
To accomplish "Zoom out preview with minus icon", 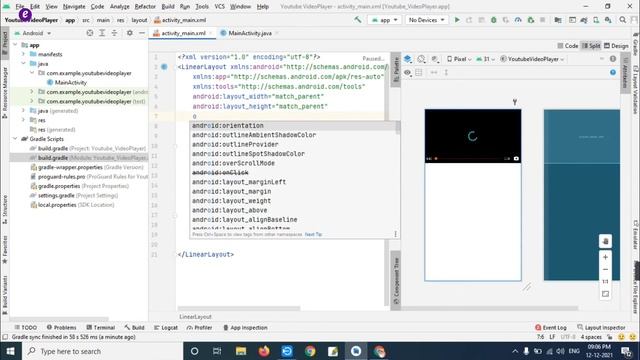I will click(x=605, y=269).
